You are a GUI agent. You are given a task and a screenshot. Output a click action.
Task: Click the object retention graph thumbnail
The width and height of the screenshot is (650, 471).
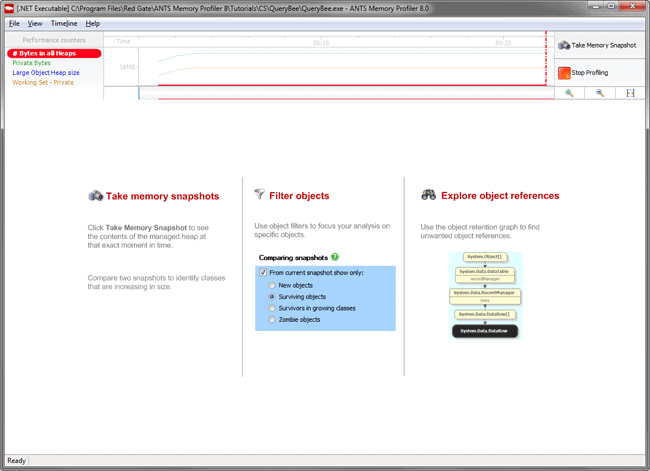pos(485,294)
